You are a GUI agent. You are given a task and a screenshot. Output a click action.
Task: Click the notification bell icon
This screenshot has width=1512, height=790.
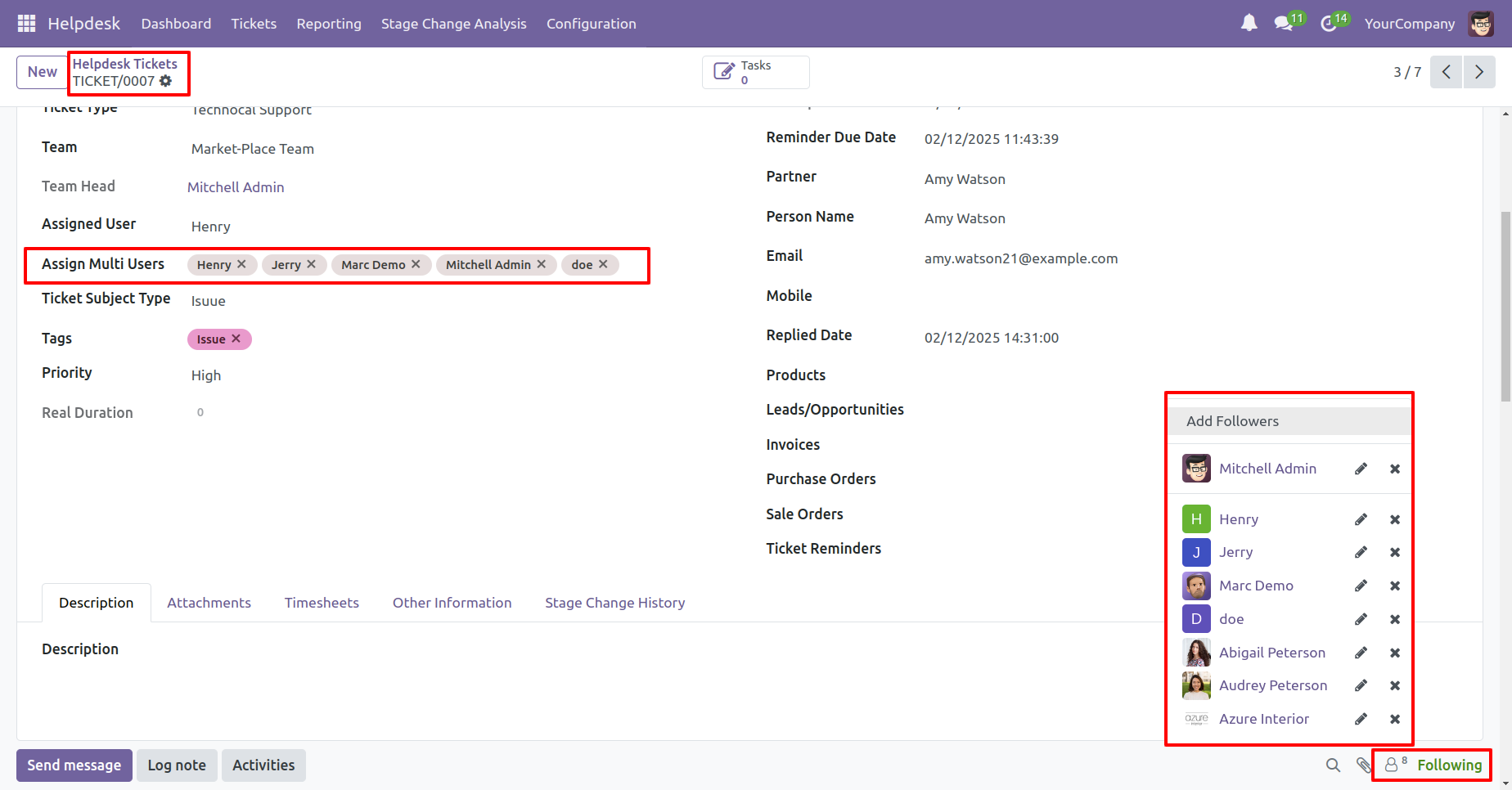coord(1249,24)
